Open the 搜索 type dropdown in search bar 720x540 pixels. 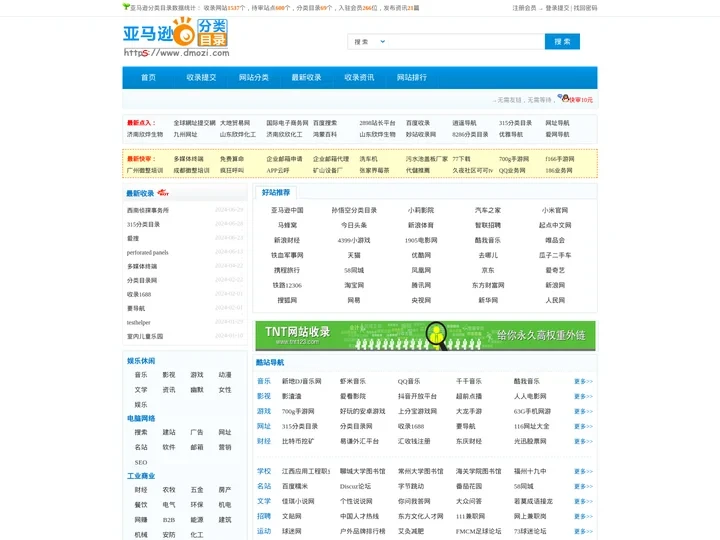click(369, 42)
